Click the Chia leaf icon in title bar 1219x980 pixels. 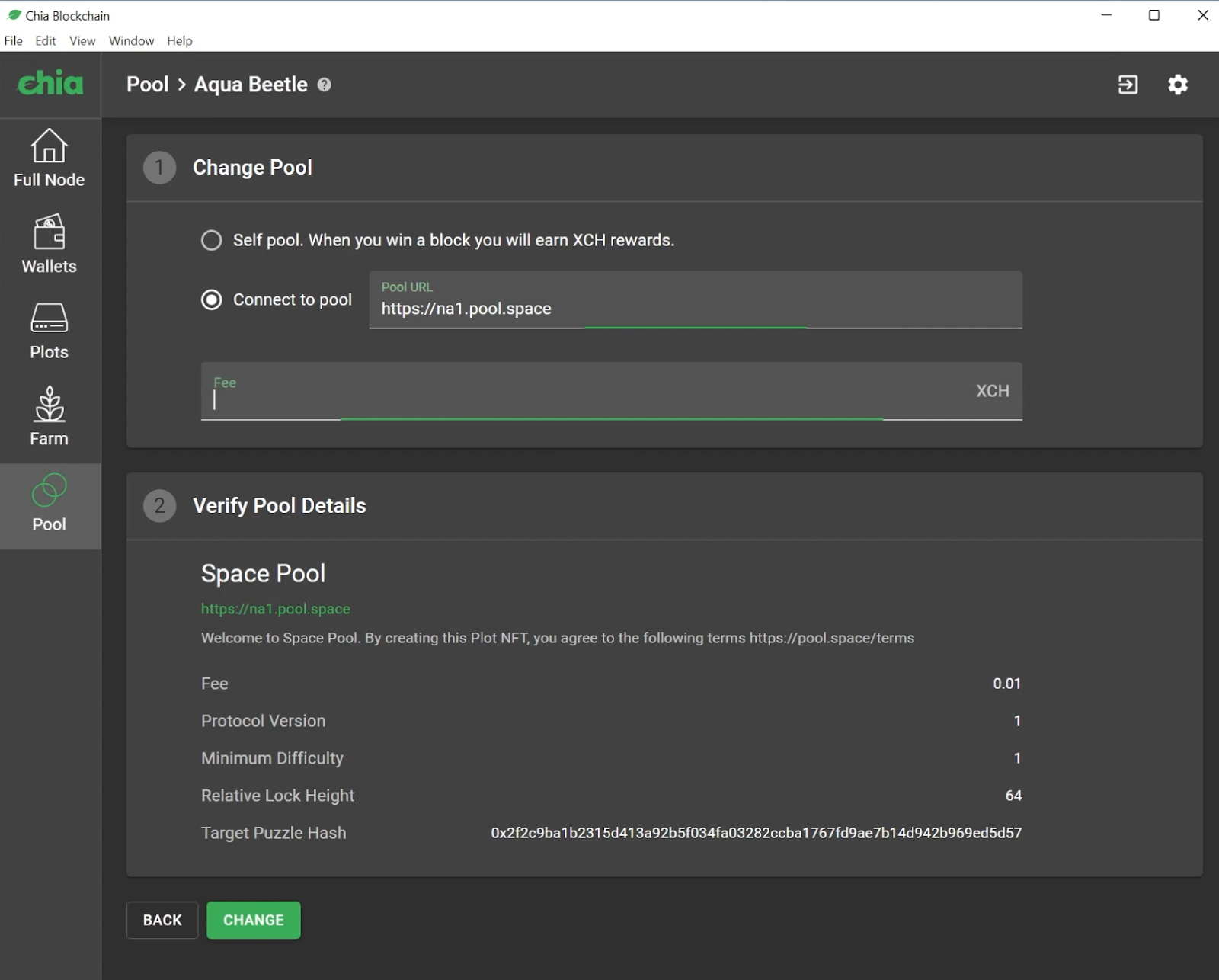pos(14,14)
